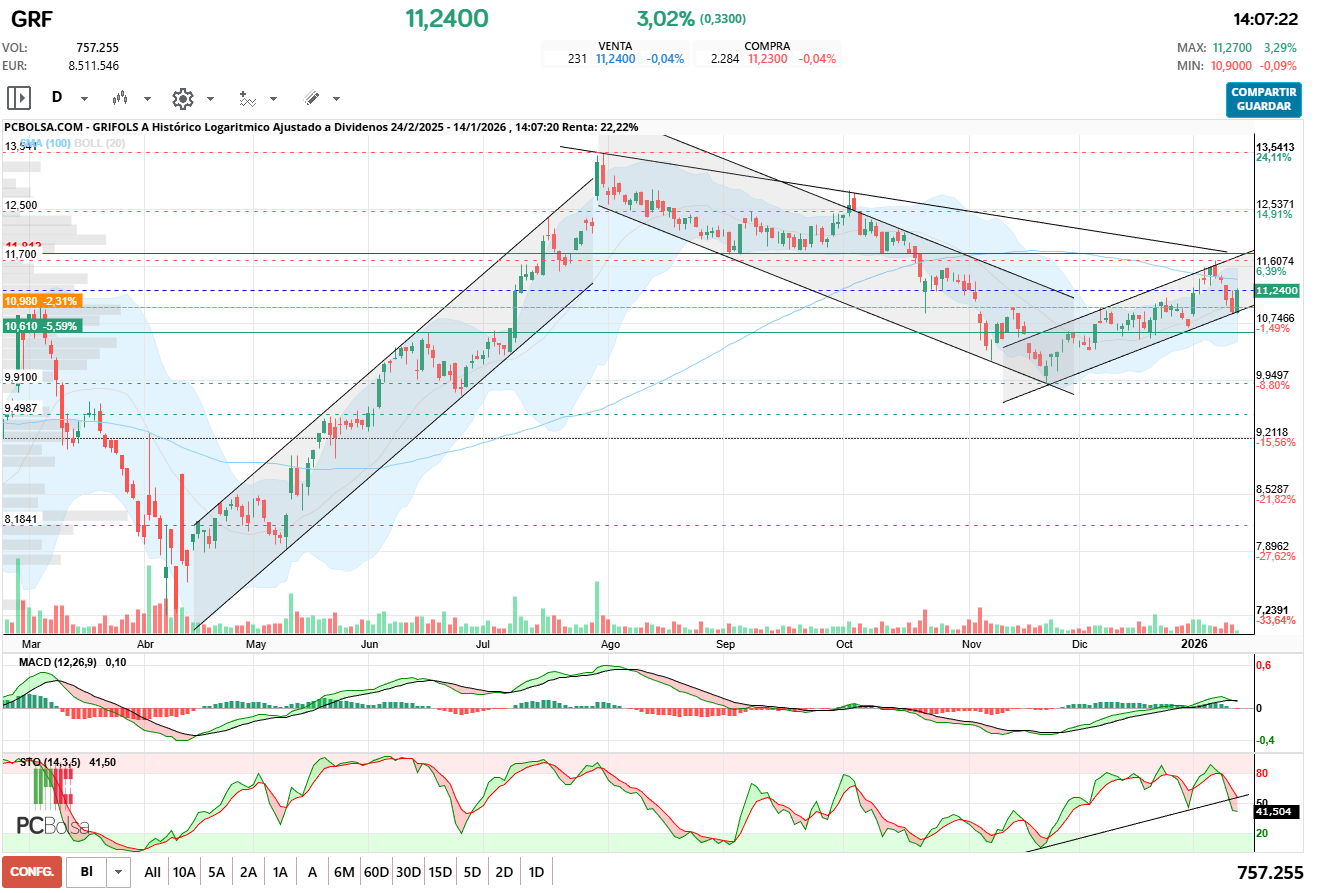Click the 2026 date axis label

[1196, 644]
